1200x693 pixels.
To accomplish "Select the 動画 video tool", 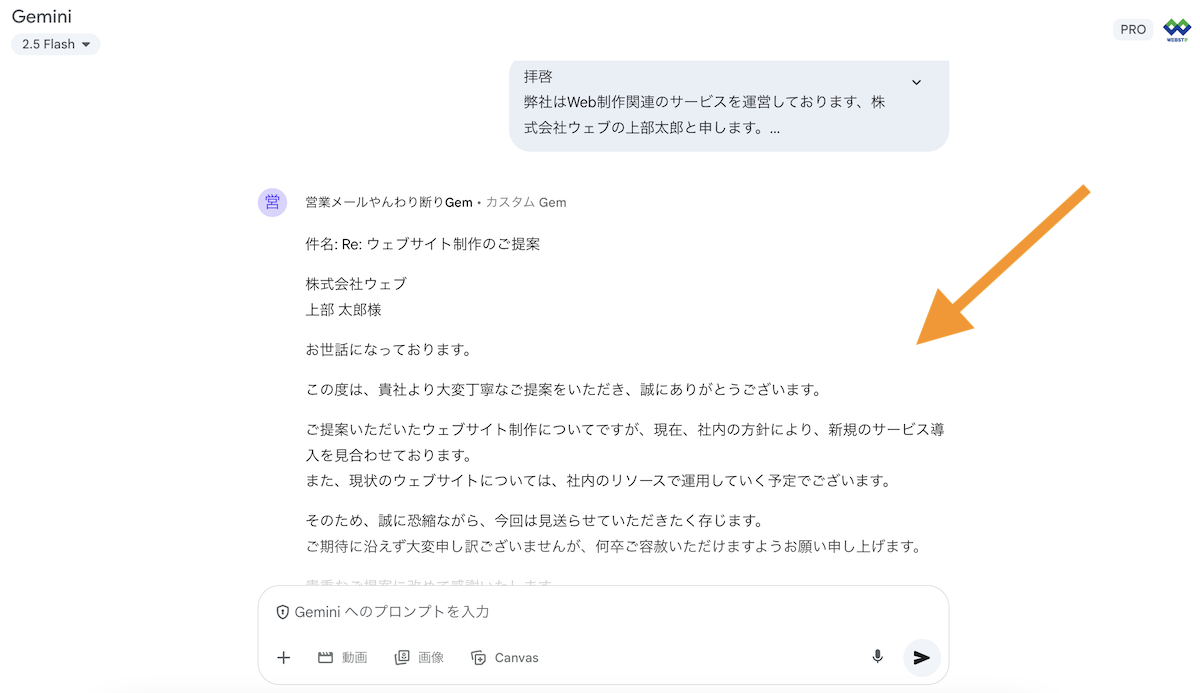I will pyautogui.click(x=342, y=657).
